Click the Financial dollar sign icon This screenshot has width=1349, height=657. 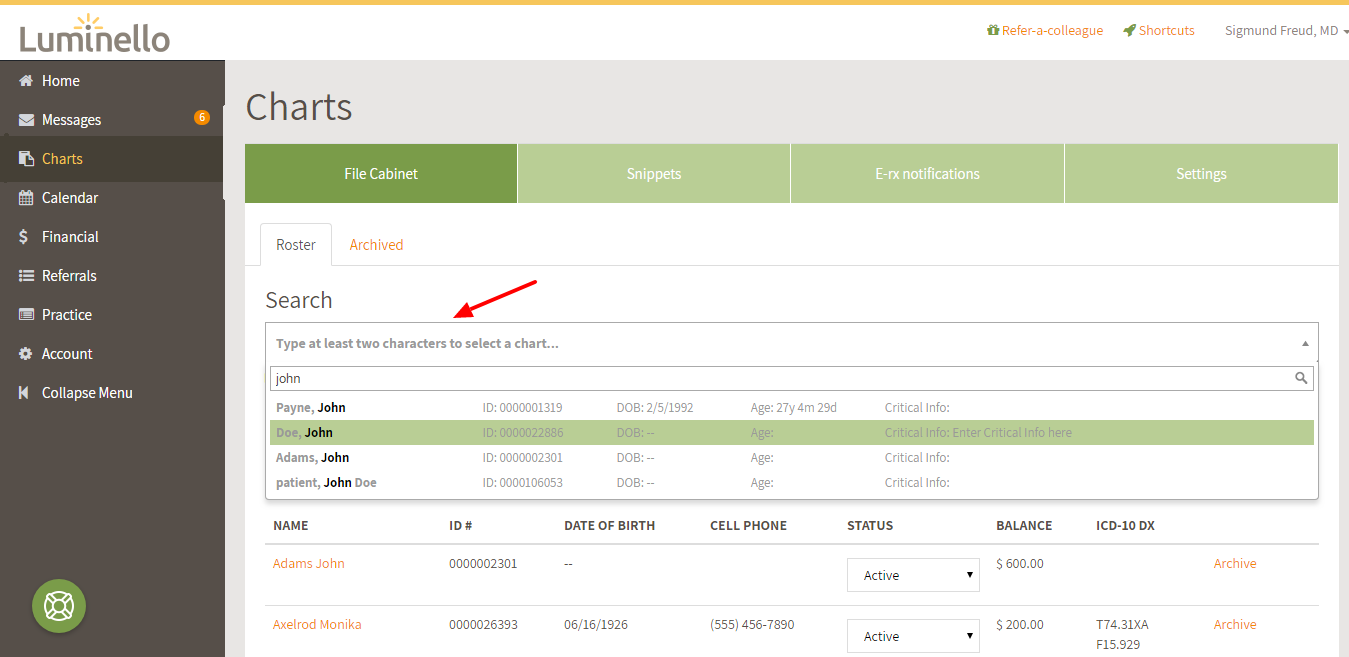click(24, 237)
